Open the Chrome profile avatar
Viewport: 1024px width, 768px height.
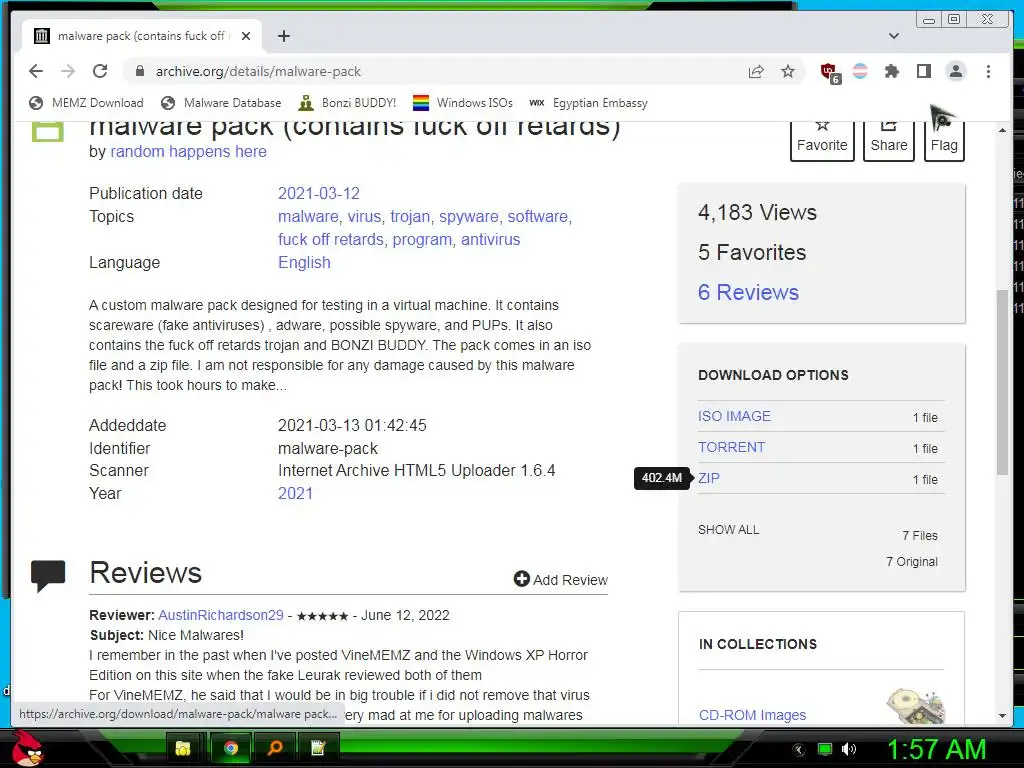click(x=955, y=71)
